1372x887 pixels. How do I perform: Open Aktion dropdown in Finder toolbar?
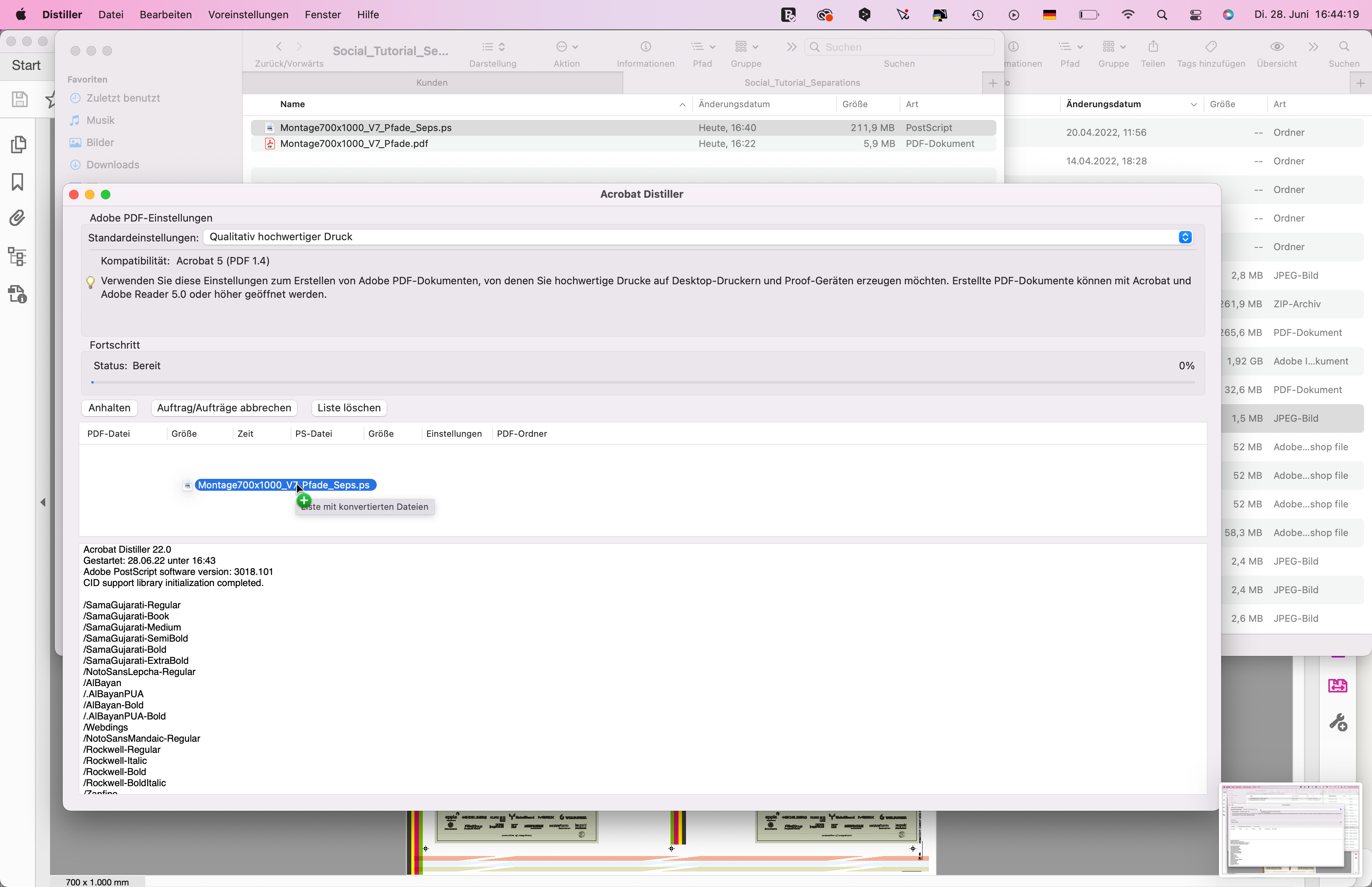(x=567, y=47)
